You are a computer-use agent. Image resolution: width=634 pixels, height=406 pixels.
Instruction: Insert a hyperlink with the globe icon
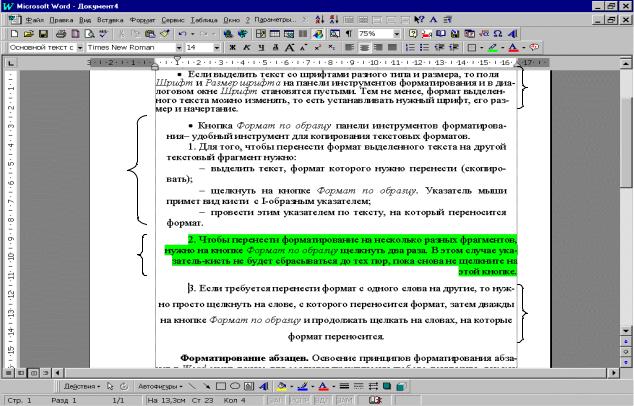click(x=228, y=34)
